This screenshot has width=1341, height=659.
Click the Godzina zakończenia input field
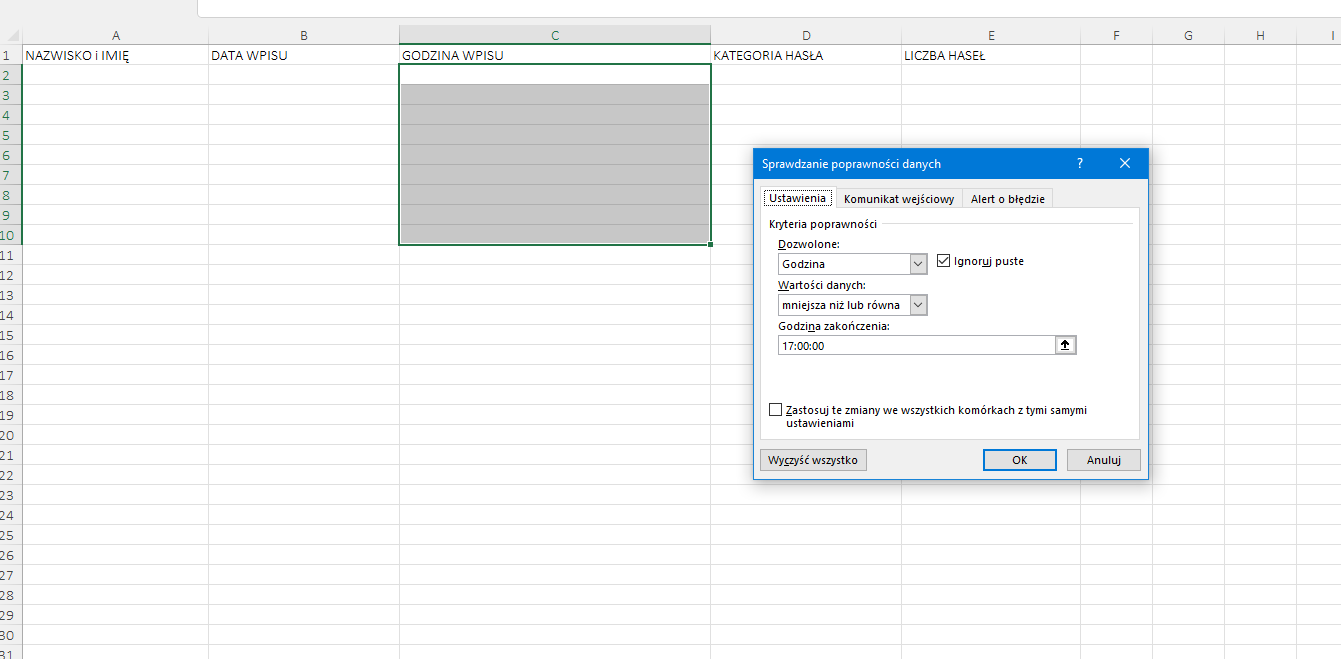[x=915, y=345]
